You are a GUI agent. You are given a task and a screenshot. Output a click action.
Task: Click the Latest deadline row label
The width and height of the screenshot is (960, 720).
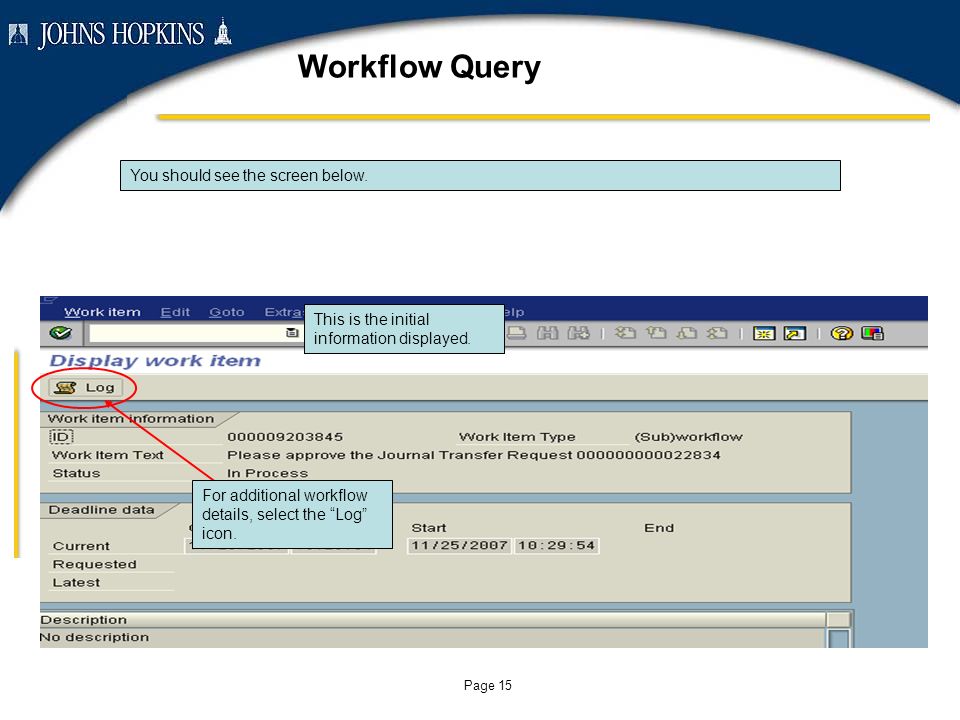[76, 583]
